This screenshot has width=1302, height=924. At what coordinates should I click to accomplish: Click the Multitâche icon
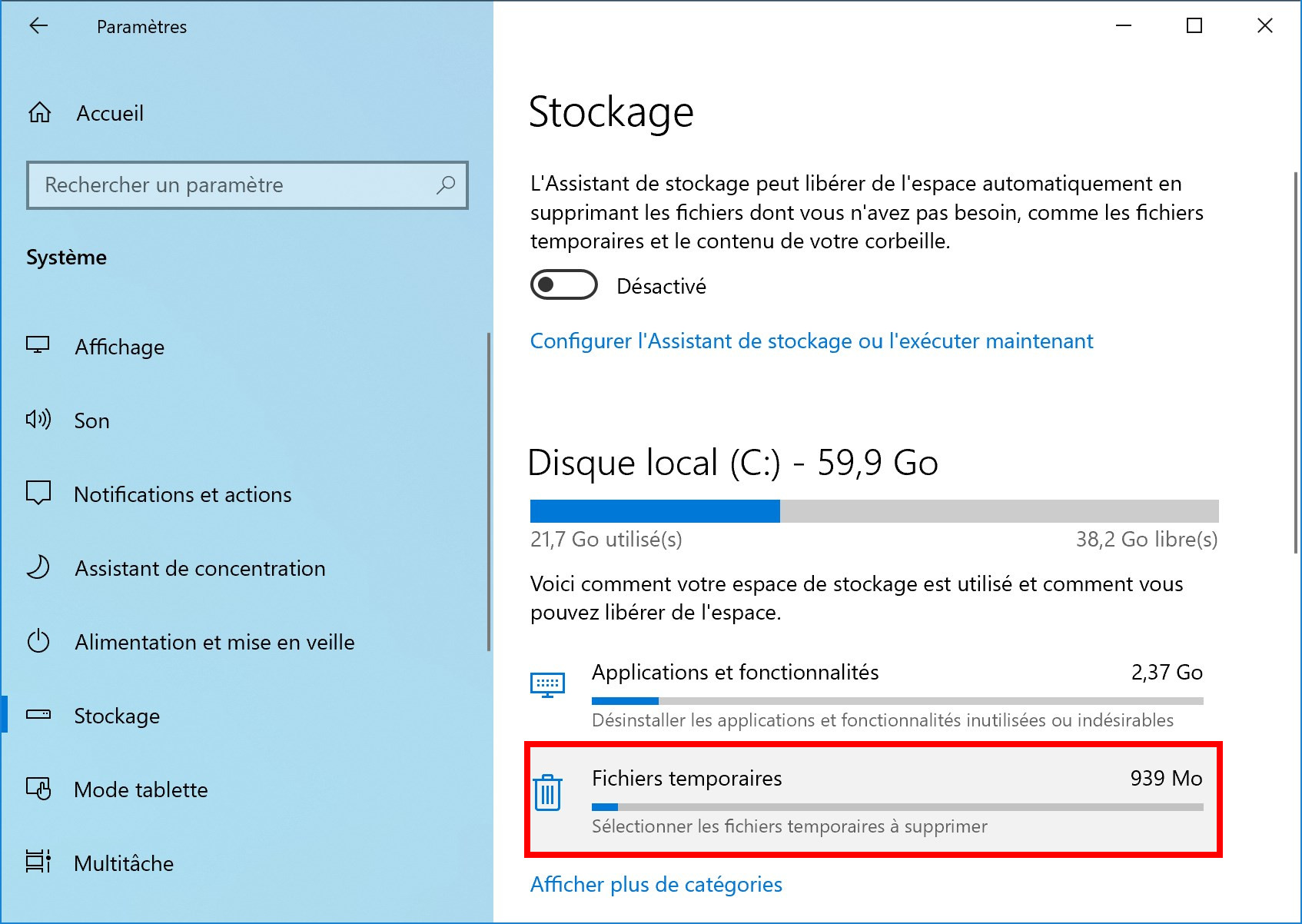click(38, 862)
